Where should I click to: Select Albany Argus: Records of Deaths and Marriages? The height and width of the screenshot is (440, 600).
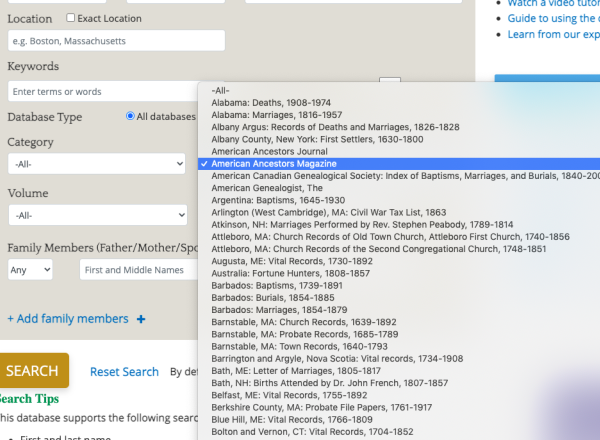pyautogui.click(x=399, y=127)
